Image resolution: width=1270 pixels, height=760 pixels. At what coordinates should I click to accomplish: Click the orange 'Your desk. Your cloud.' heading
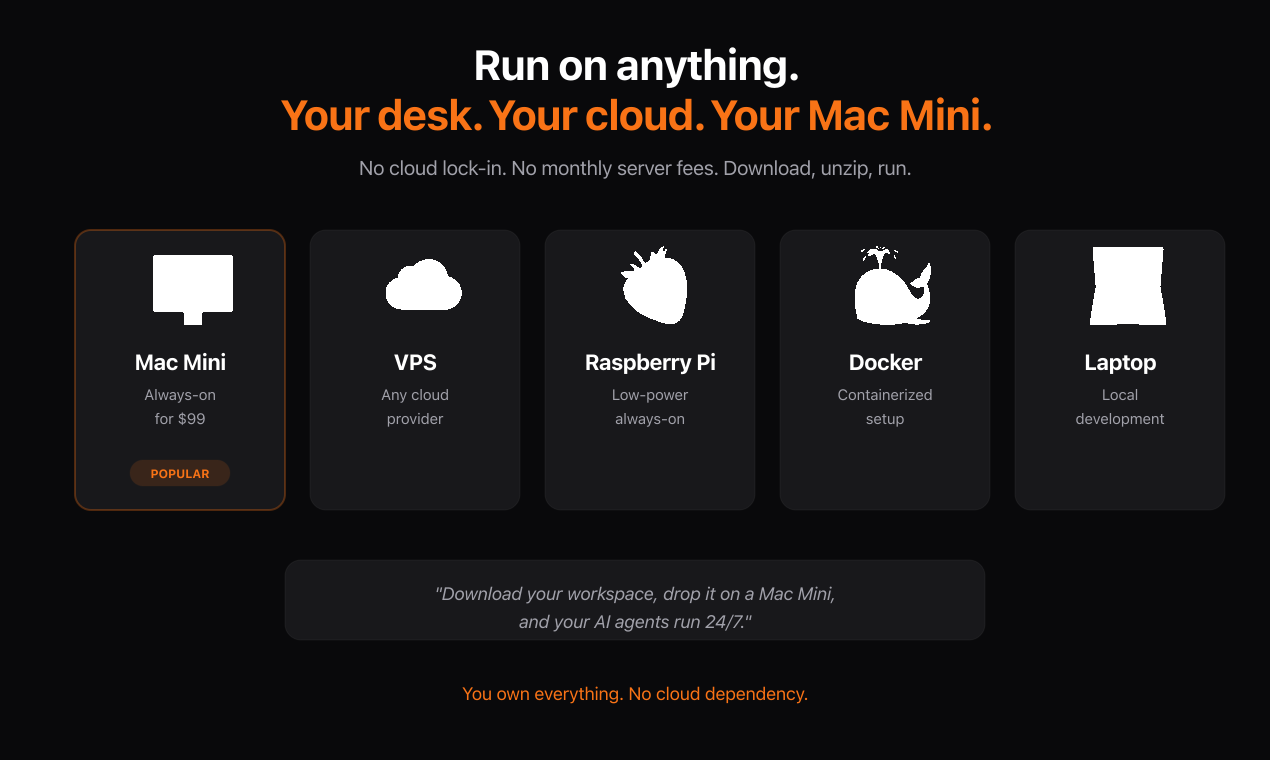pos(636,116)
